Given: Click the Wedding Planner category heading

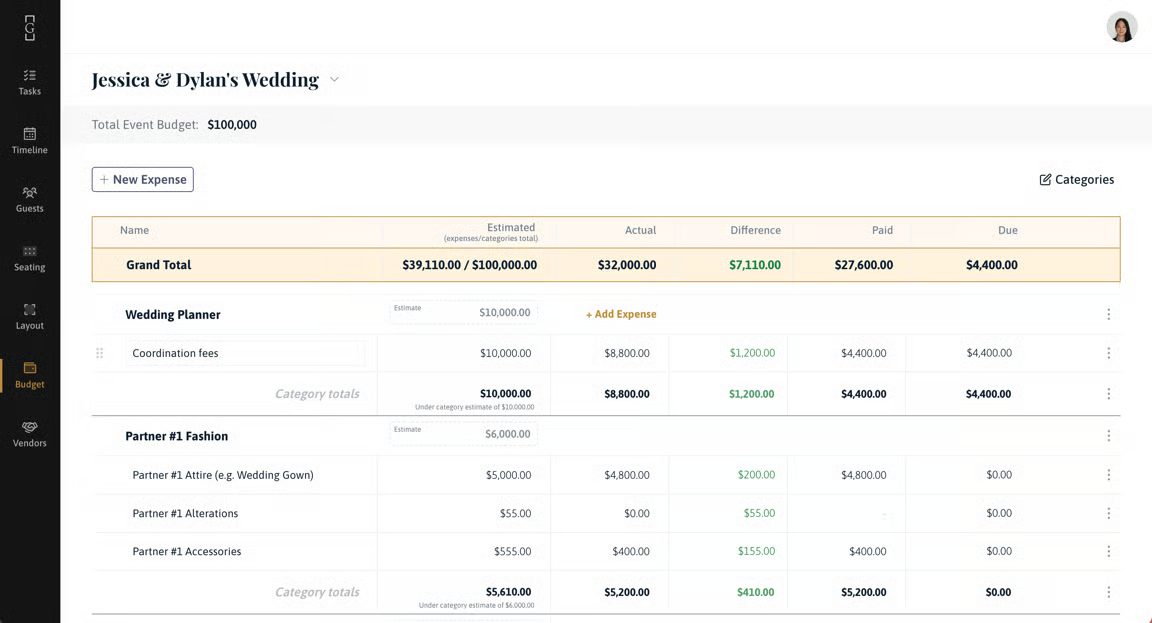Looking at the screenshot, I should pyautogui.click(x=173, y=314).
